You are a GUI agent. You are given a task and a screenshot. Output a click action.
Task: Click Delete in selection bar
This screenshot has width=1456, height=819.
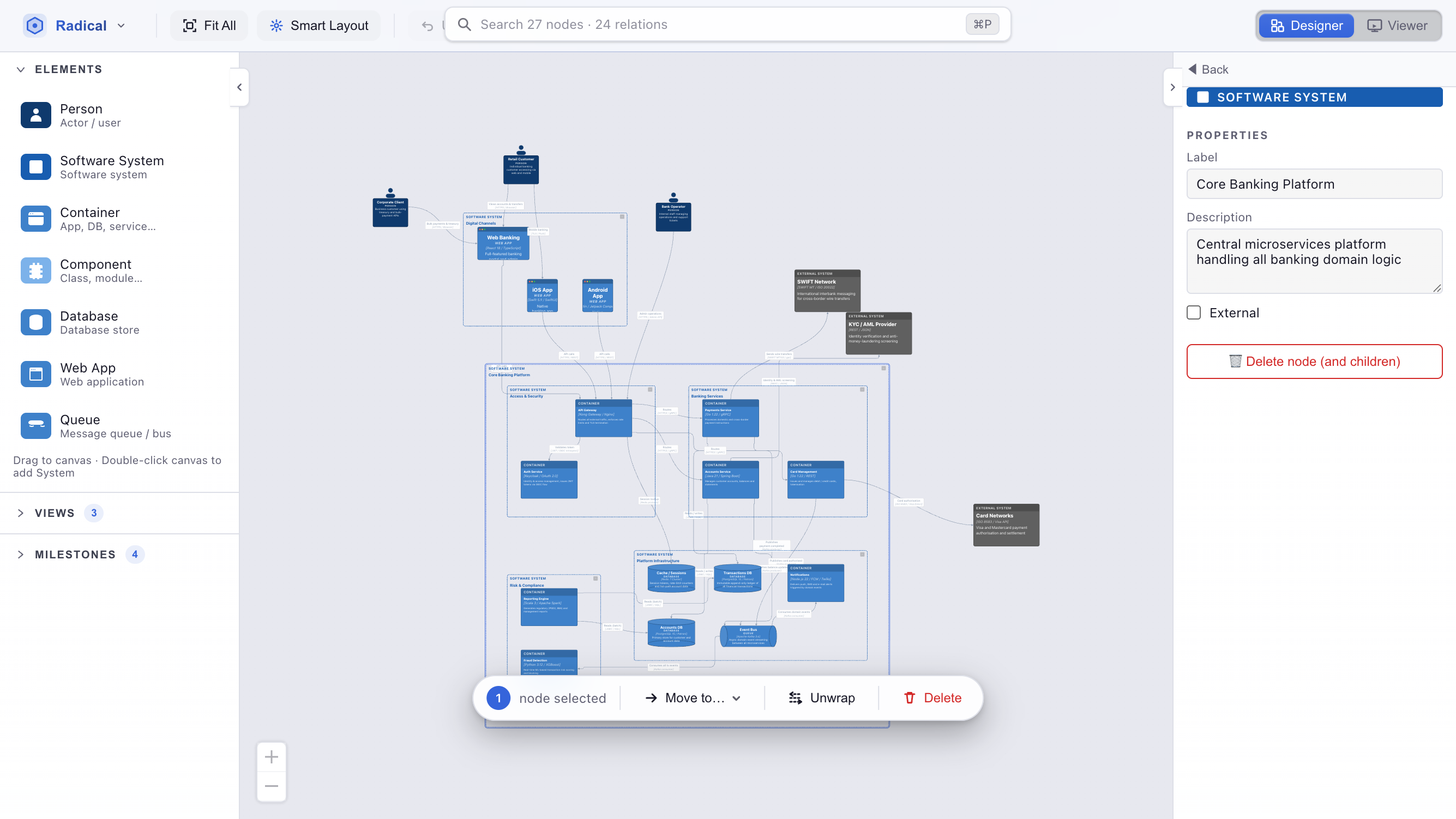click(x=932, y=698)
